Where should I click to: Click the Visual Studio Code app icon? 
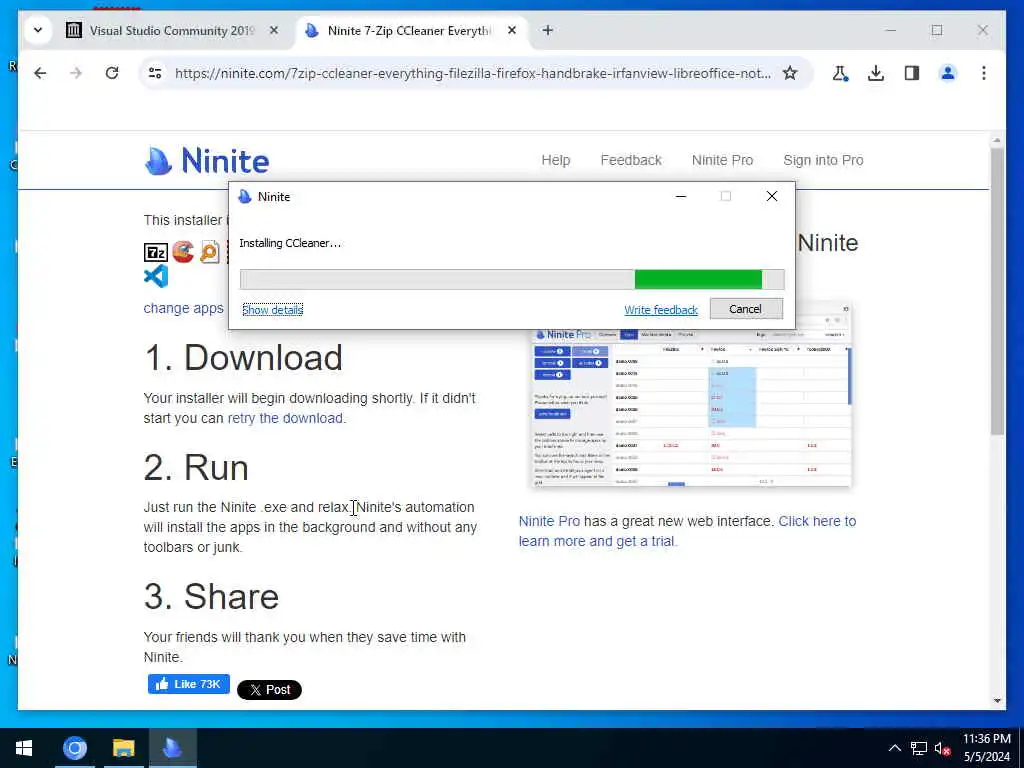click(155, 276)
